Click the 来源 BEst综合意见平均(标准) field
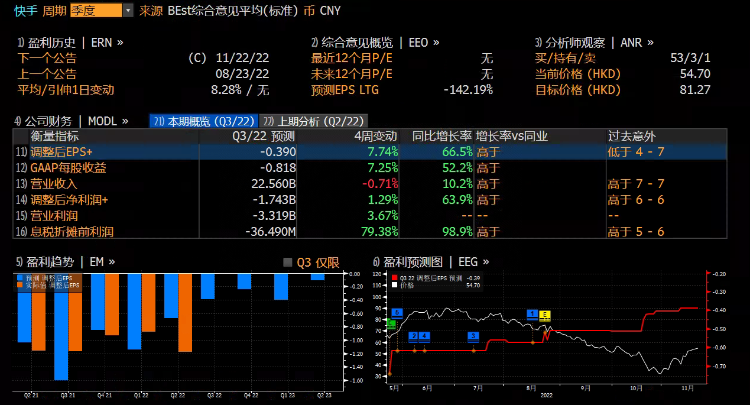Viewport: 750px width, 405px height. (x=218, y=11)
